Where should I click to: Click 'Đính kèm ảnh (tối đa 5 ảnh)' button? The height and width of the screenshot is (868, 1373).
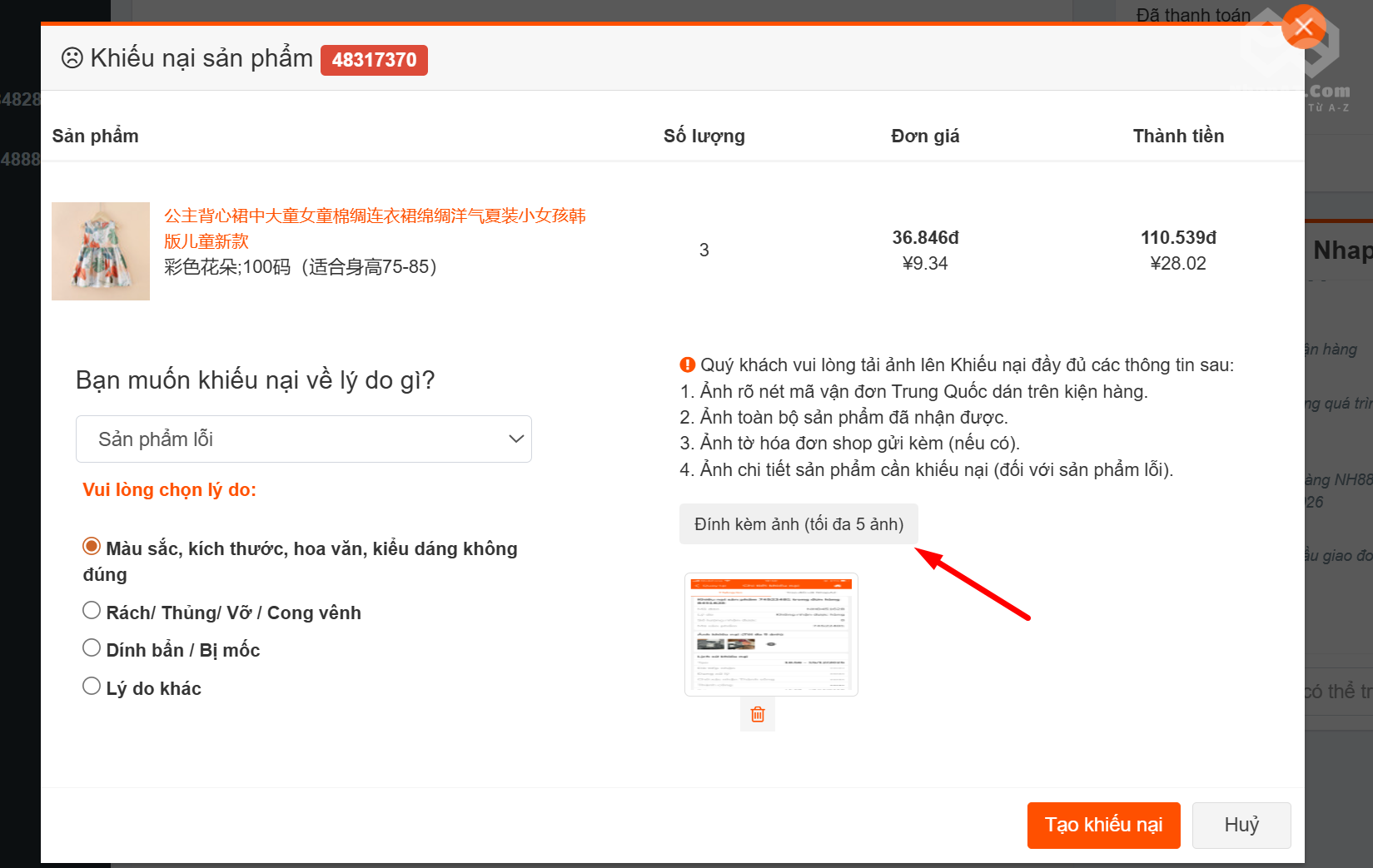point(798,524)
